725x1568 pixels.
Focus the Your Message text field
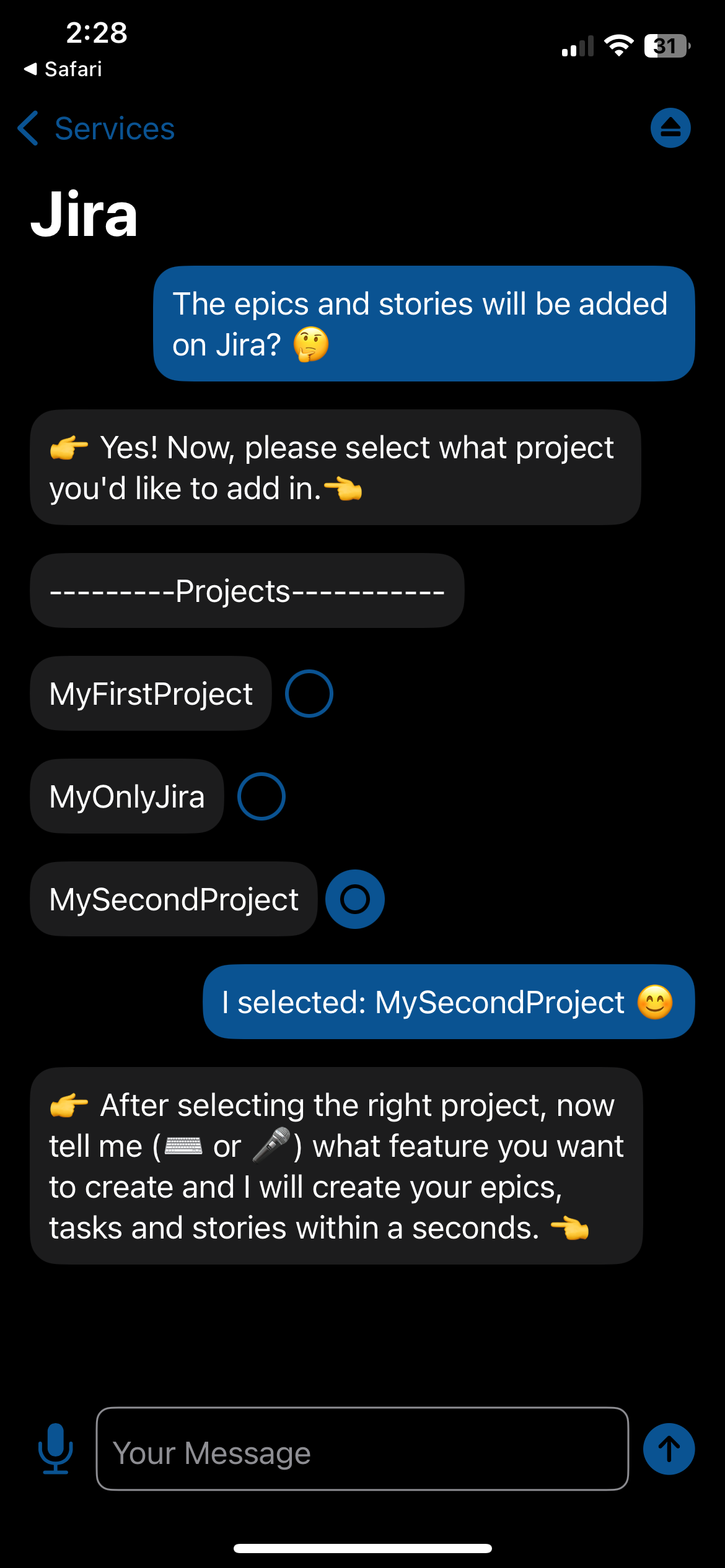pos(362,1449)
